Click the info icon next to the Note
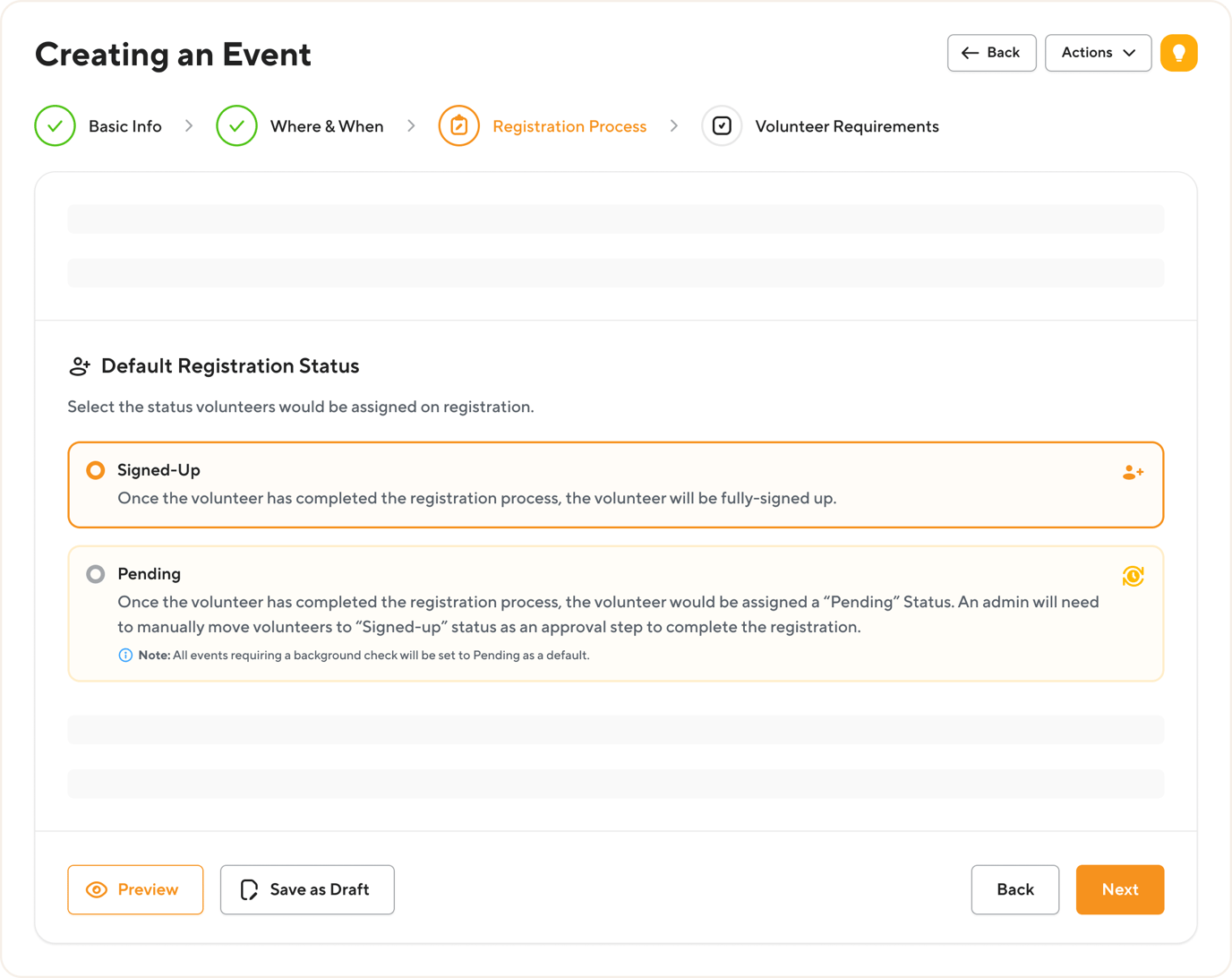Image resolution: width=1232 pixels, height=978 pixels. pos(124,655)
